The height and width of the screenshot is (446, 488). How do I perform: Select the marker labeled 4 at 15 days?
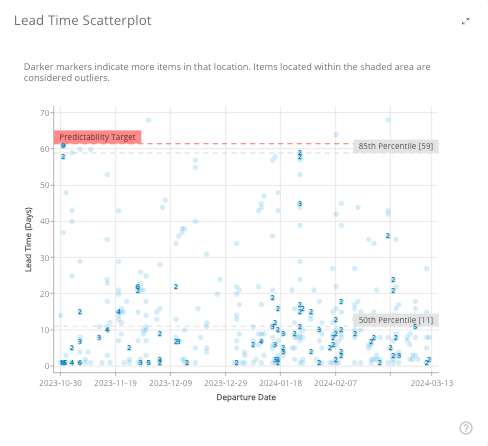[118, 312]
